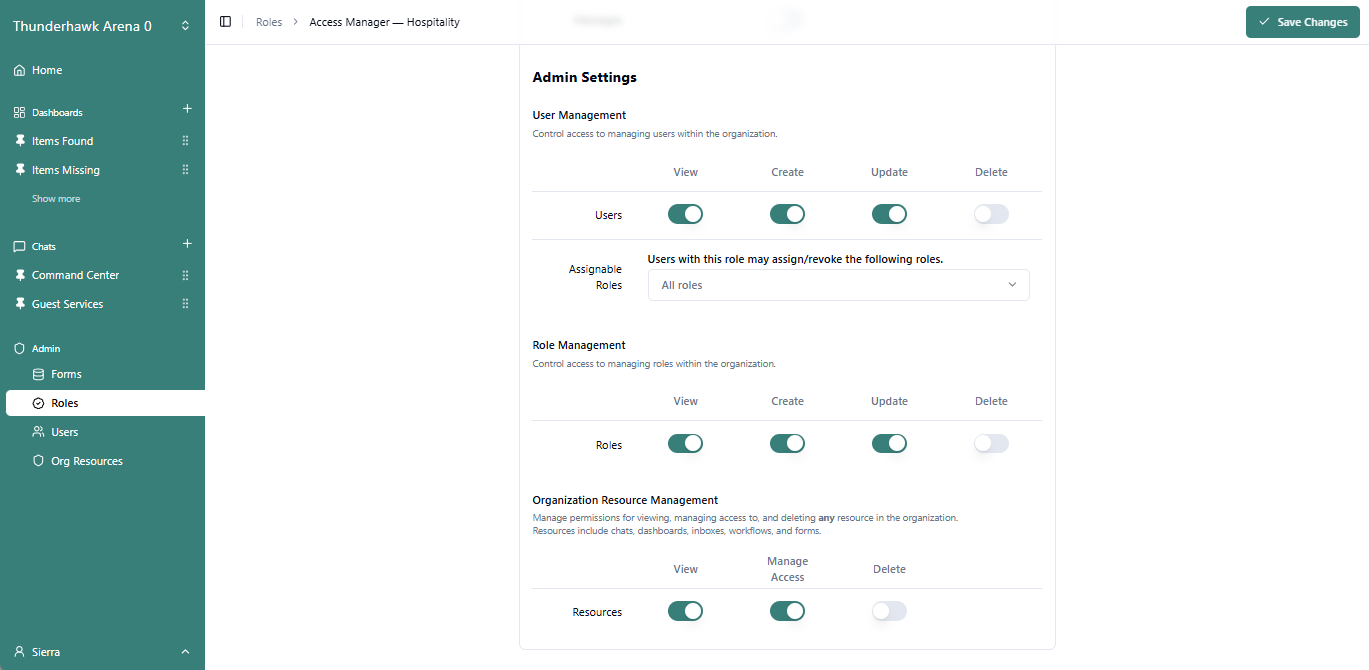Screen dimensions: 1369x670
Task: Click the Home icon in sidebar
Action: coord(19,71)
